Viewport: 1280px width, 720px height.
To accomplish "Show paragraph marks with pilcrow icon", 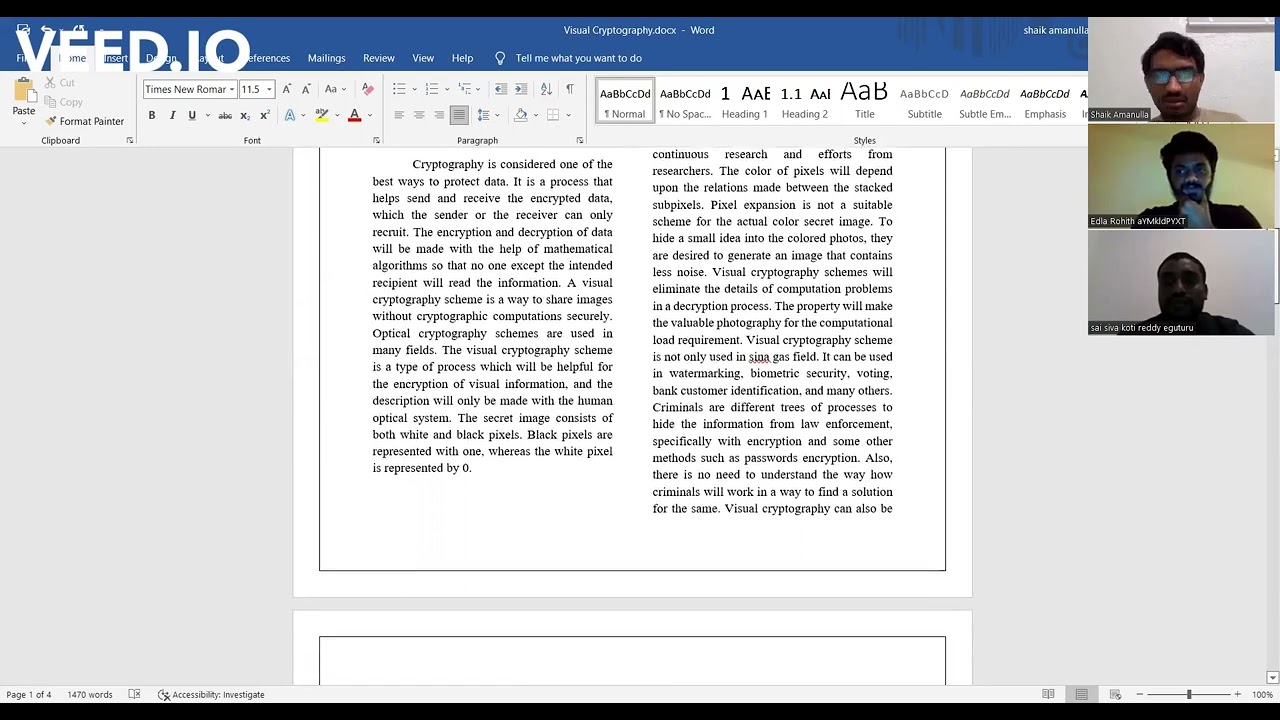I will click(x=570, y=89).
